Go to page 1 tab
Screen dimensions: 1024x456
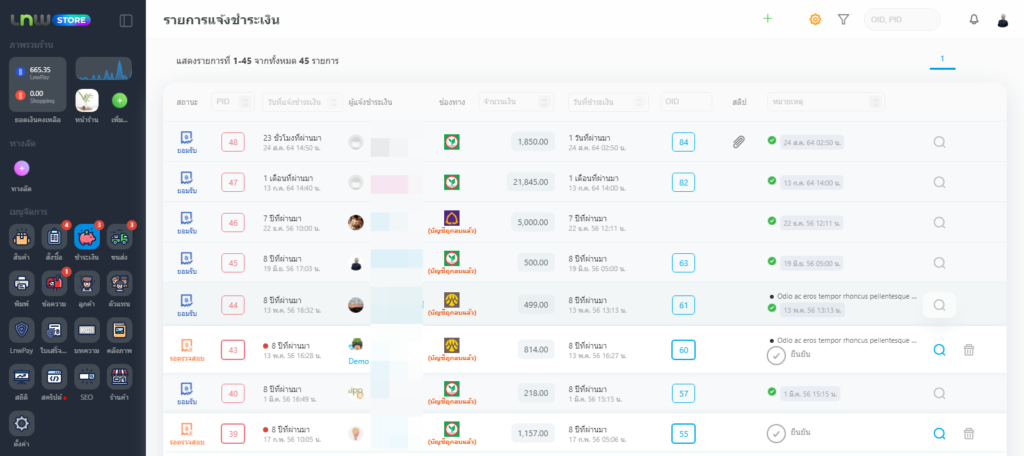tap(942, 60)
